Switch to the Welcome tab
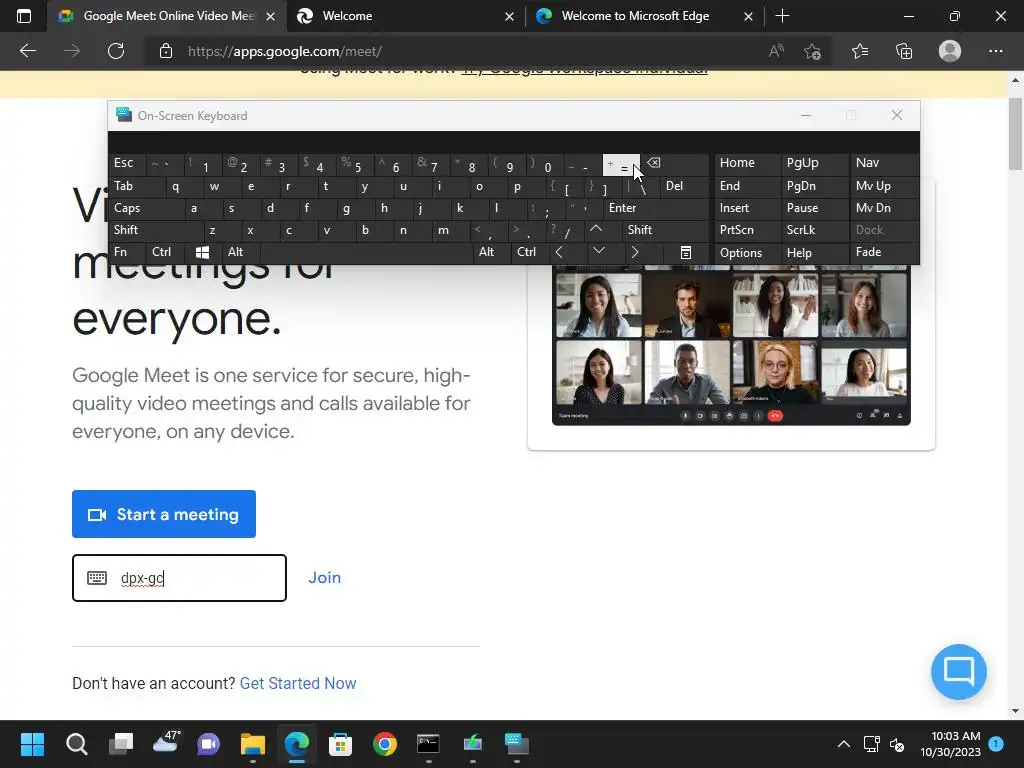 [x=405, y=16]
